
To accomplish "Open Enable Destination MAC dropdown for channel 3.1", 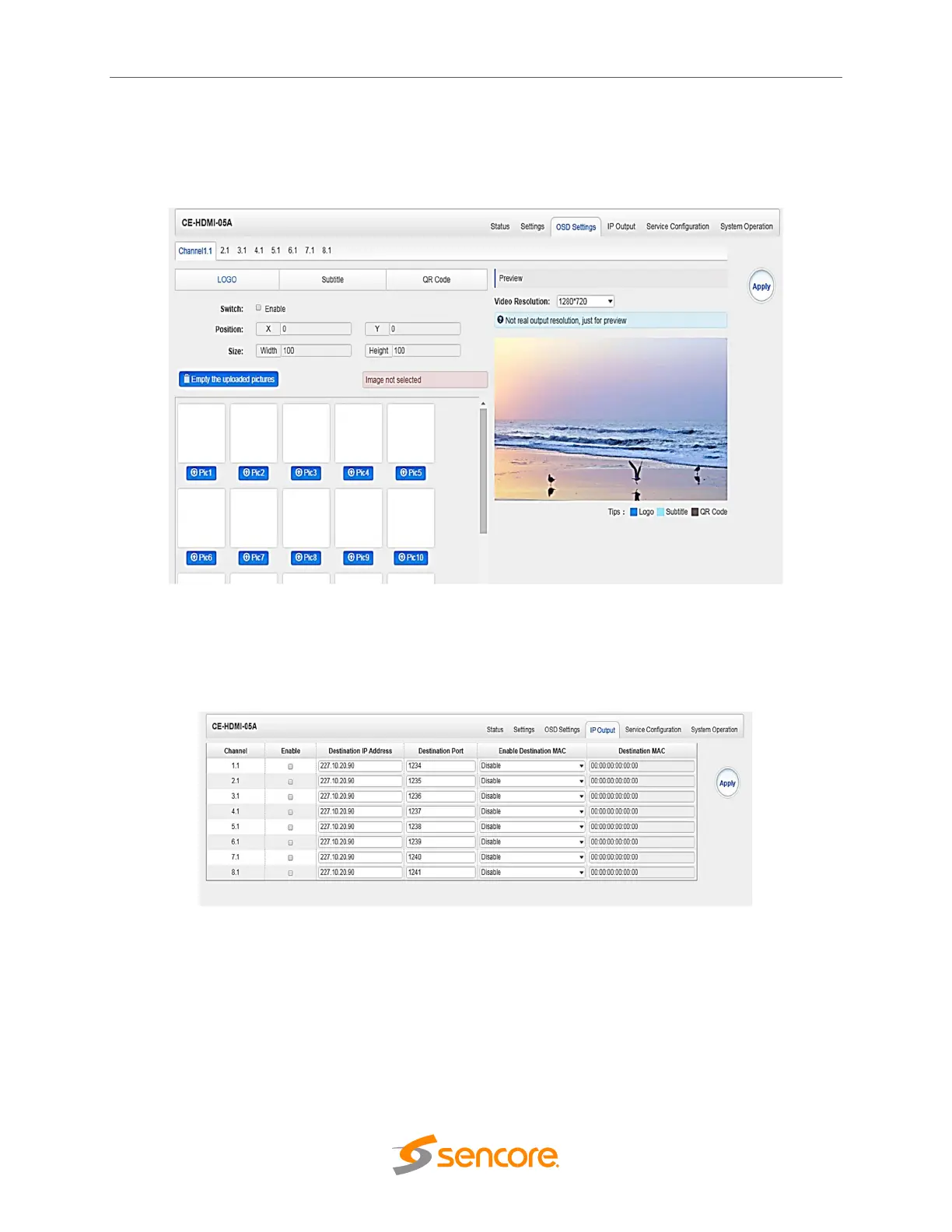I will click(532, 796).
